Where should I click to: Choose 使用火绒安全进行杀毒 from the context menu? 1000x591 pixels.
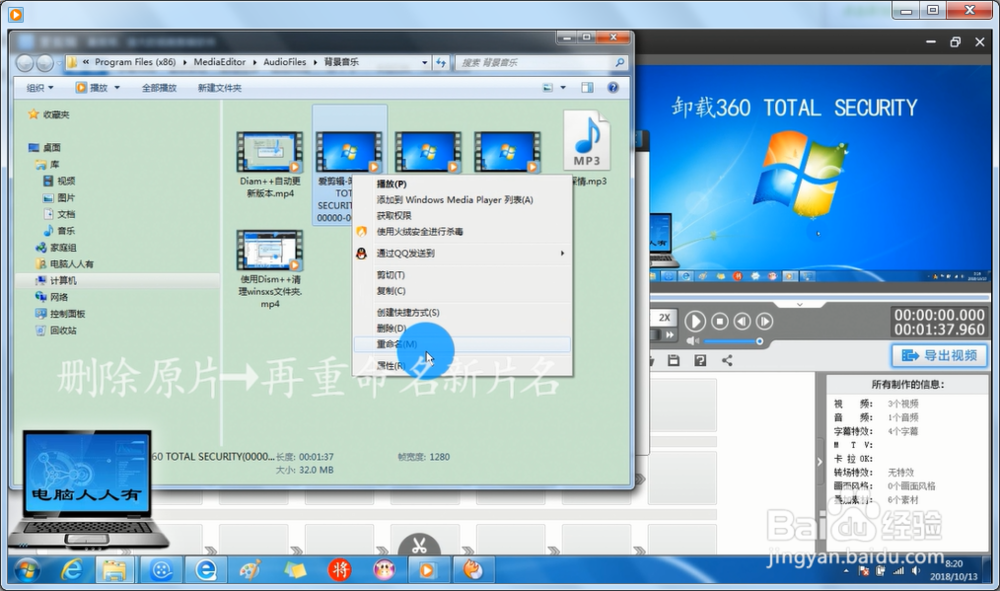(462, 231)
